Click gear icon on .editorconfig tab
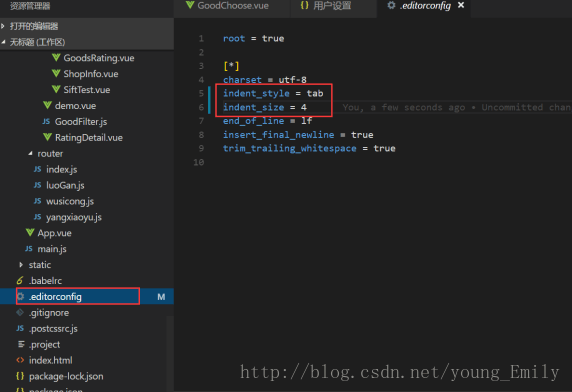Viewport: 572px width, 392px height. pos(391,5)
